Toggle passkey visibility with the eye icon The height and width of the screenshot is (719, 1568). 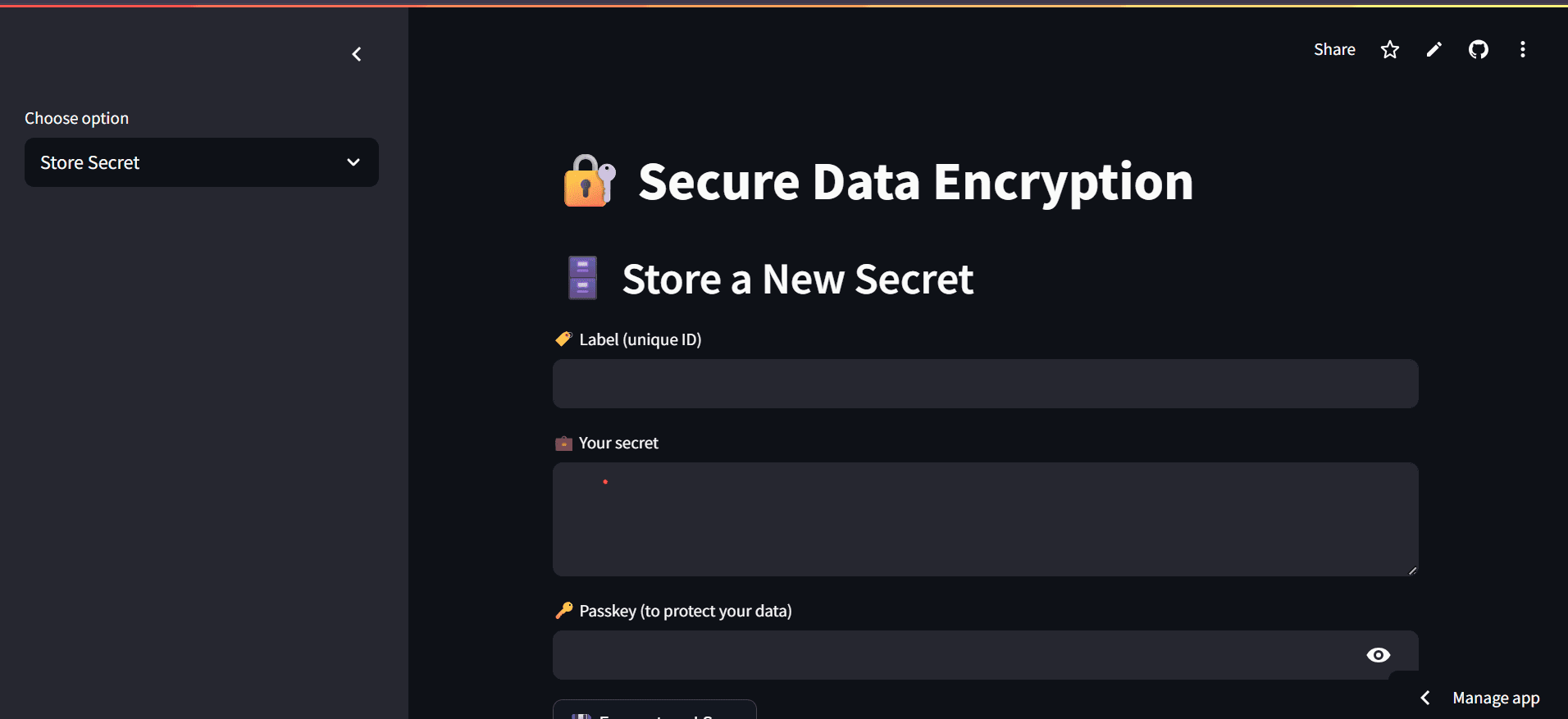tap(1380, 654)
